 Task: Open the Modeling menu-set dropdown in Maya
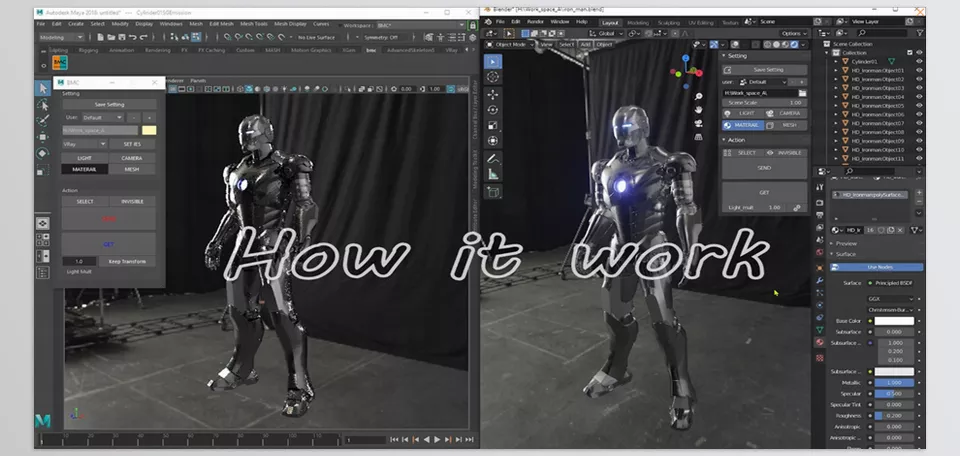(61, 37)
